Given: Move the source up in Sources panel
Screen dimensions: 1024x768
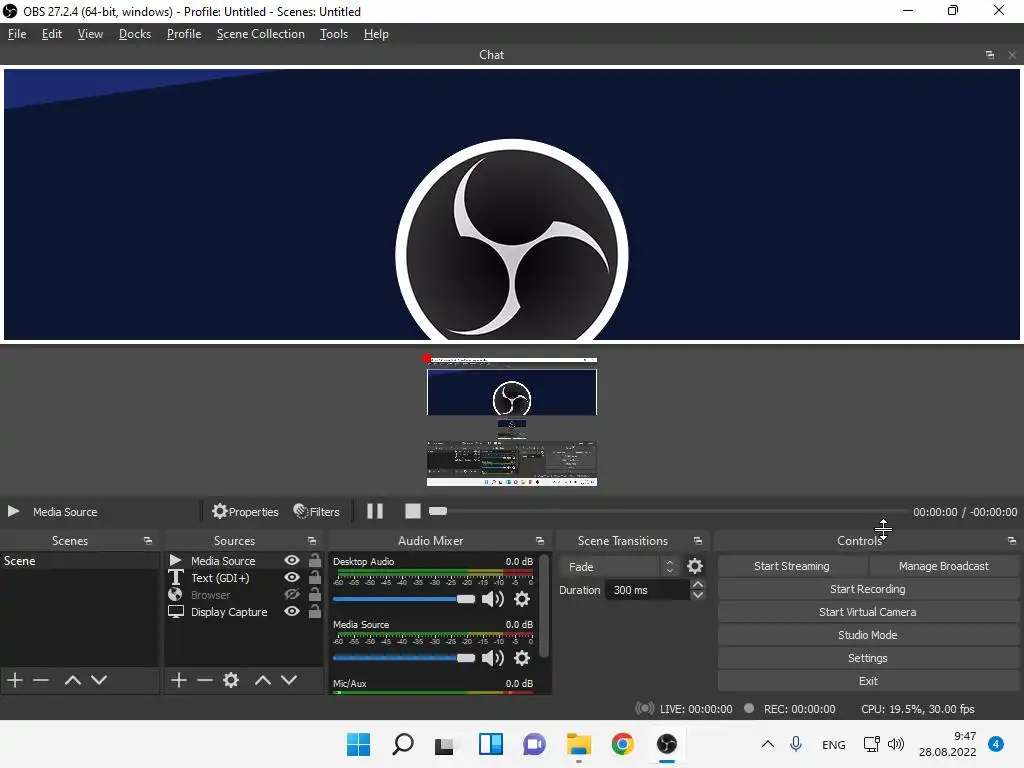Looking at the screenshot, I should [263, 680].
